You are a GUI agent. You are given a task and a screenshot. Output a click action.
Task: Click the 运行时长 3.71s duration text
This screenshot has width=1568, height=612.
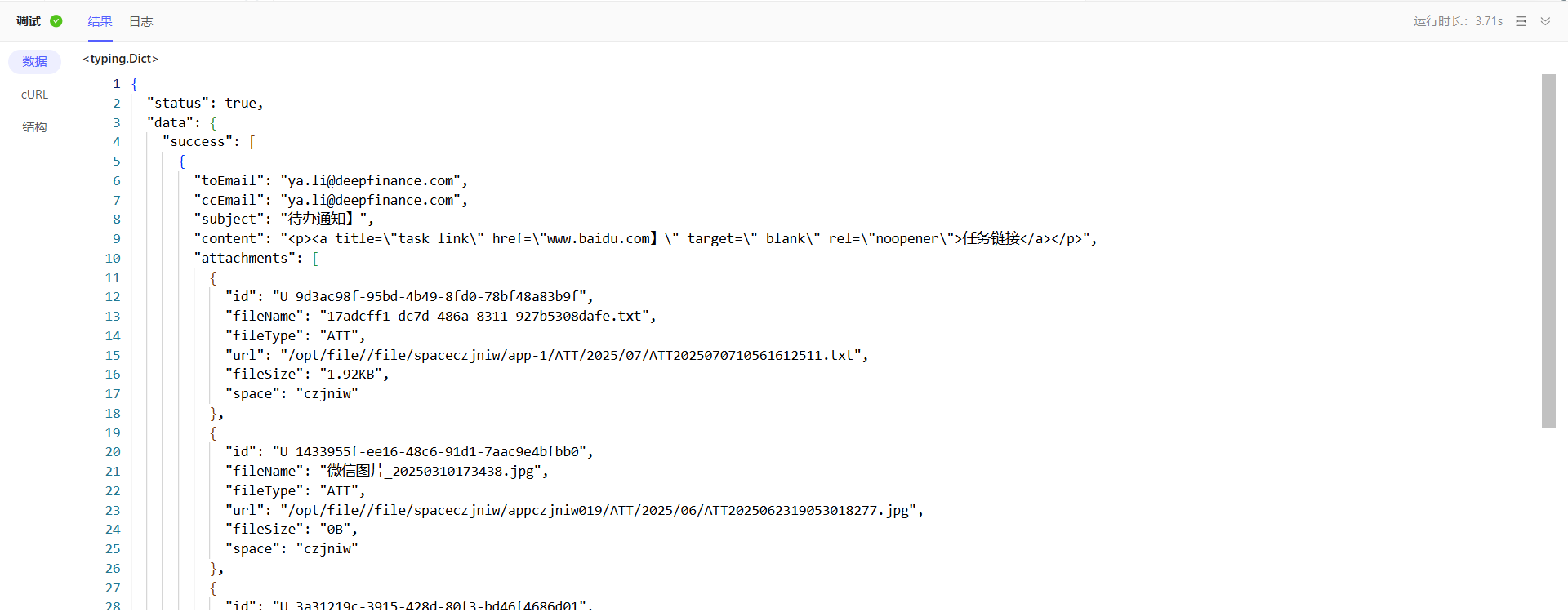1458,21
